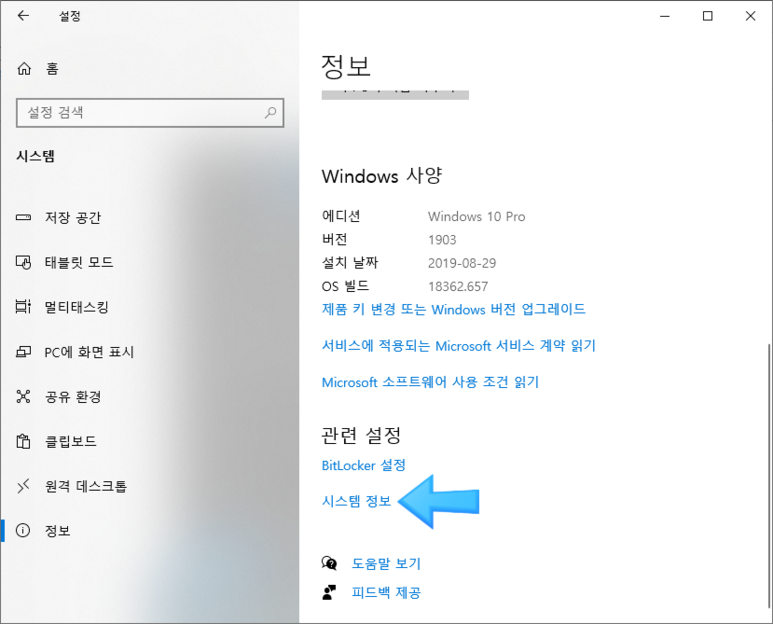Select the Storage (저장 공간) icon
The image size is (773, 624).
tap(23, 217)
